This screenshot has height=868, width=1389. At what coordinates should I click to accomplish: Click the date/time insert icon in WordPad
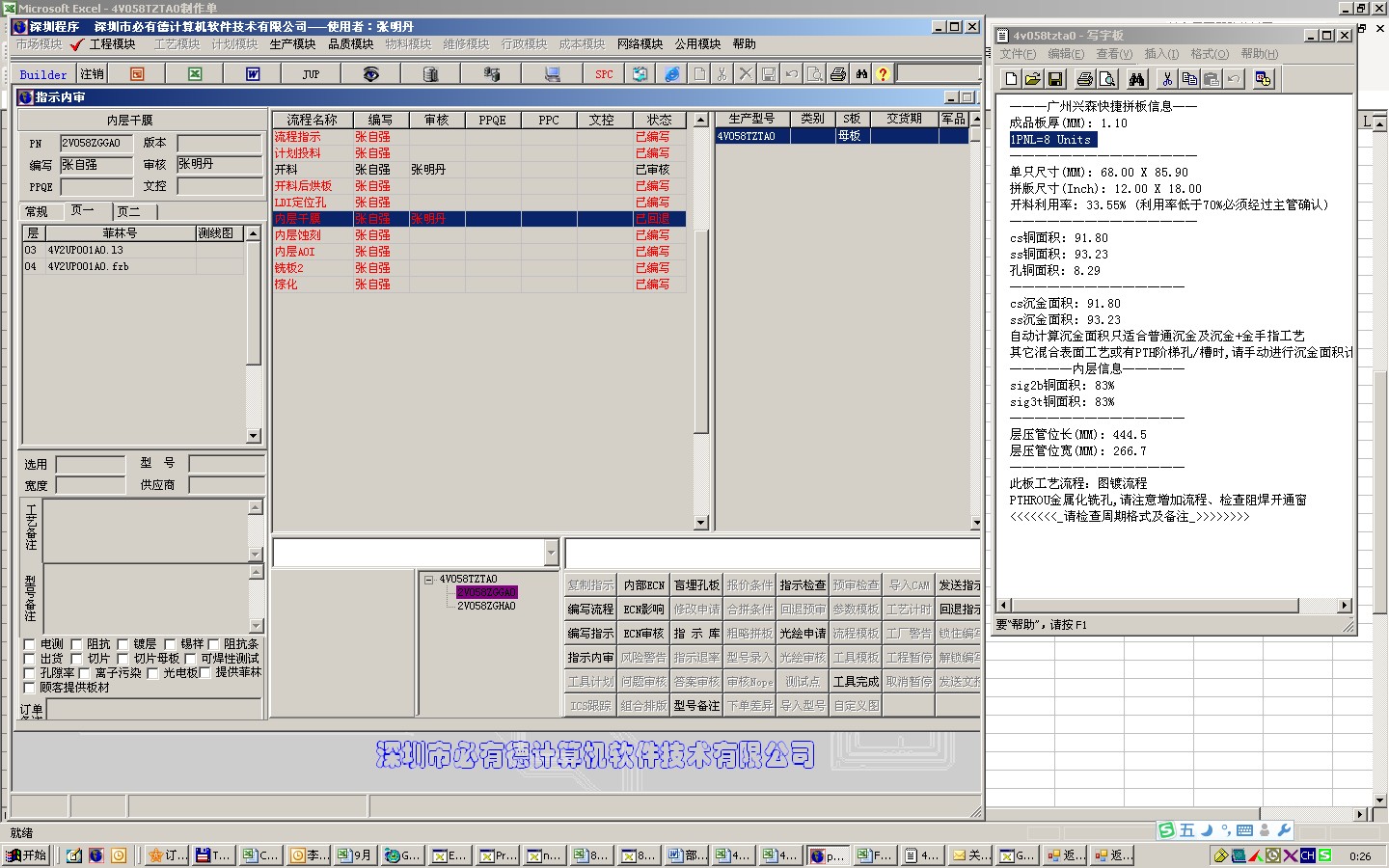point(1263,79)
